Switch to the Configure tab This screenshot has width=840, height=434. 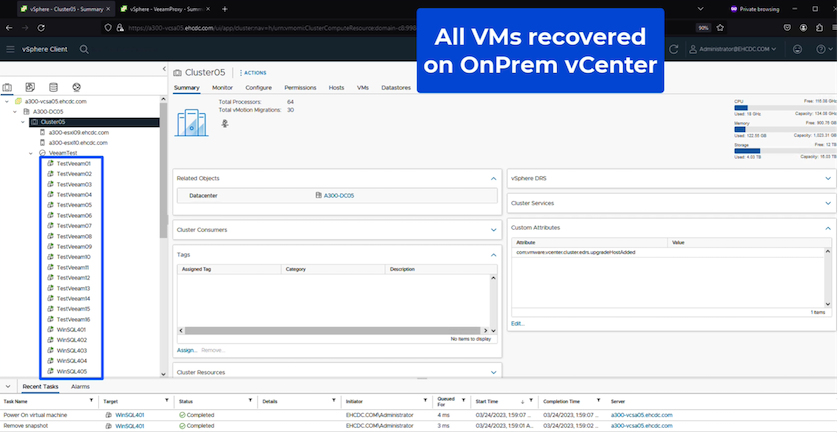[259, 88]
